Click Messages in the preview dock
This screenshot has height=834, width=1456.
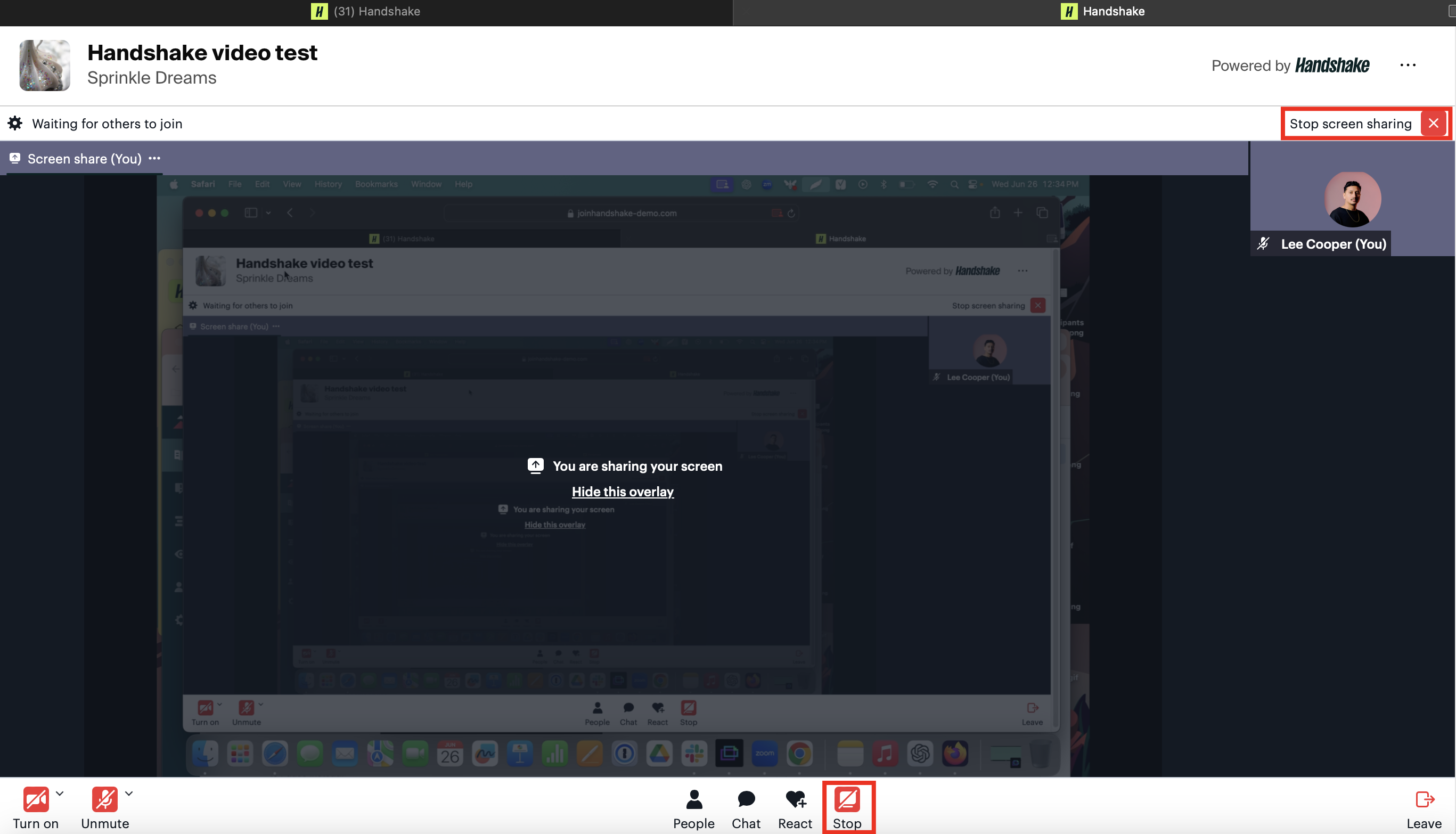pyautogui.click(x=310, y=754)
